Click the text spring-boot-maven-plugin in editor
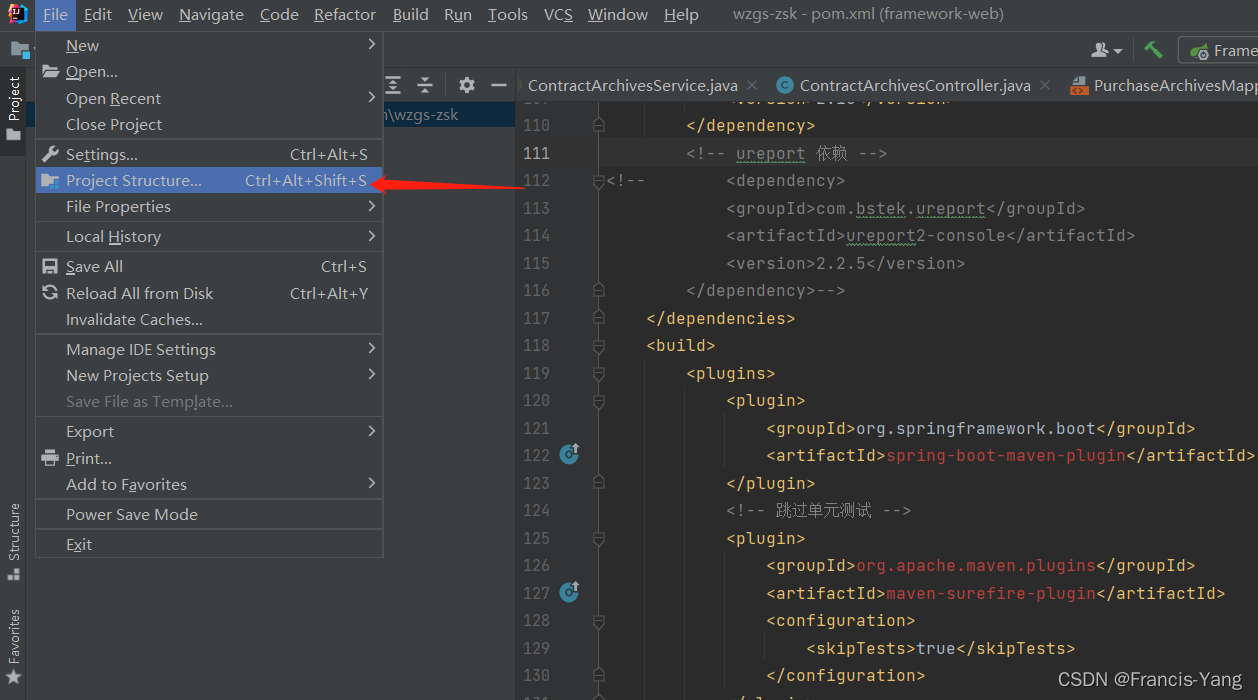Image resolution: width=1258 pixels, height=700 pixels. coord(1006,455)
